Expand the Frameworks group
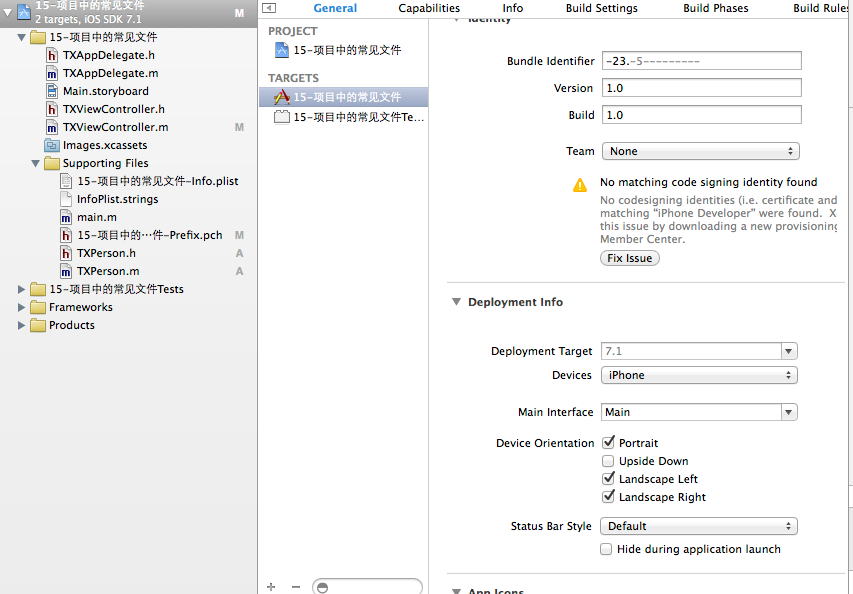Screen dimensions: 853x594 tap(21, 307)
